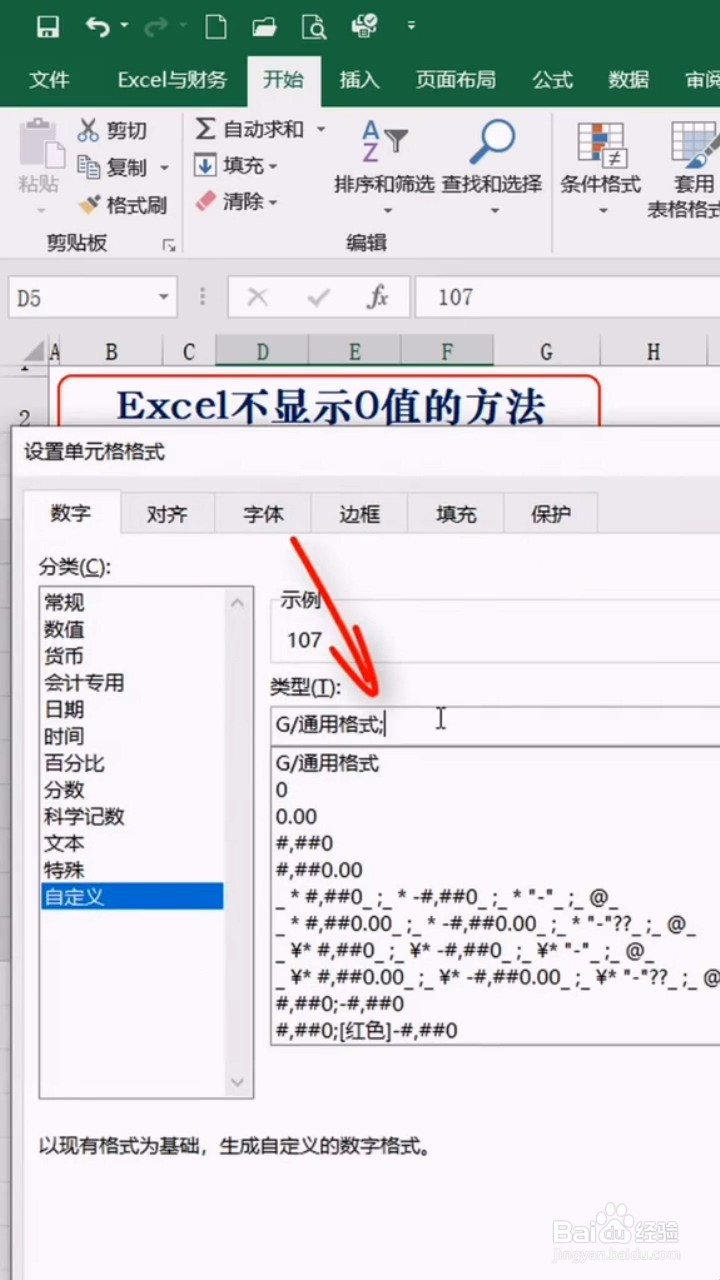Open the 页面布局 ribbon tab
This screenshot has height=1280, width=720.
455,80
